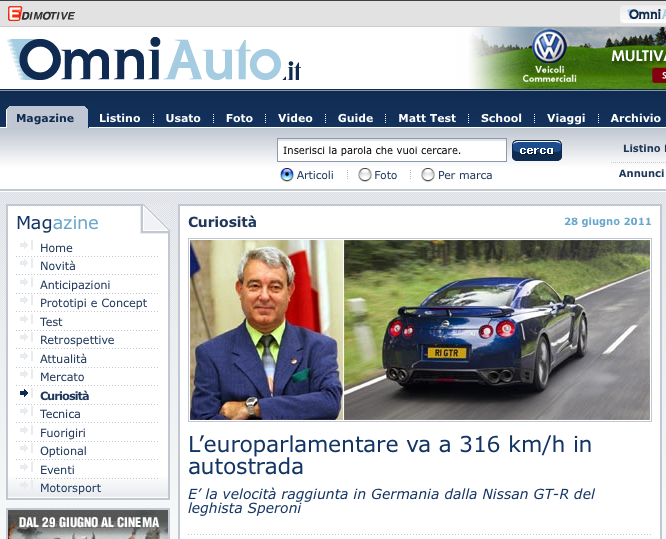Open the Annunci link in the right column
Viewport: 666px width, 539px height.
pos(641,173)
